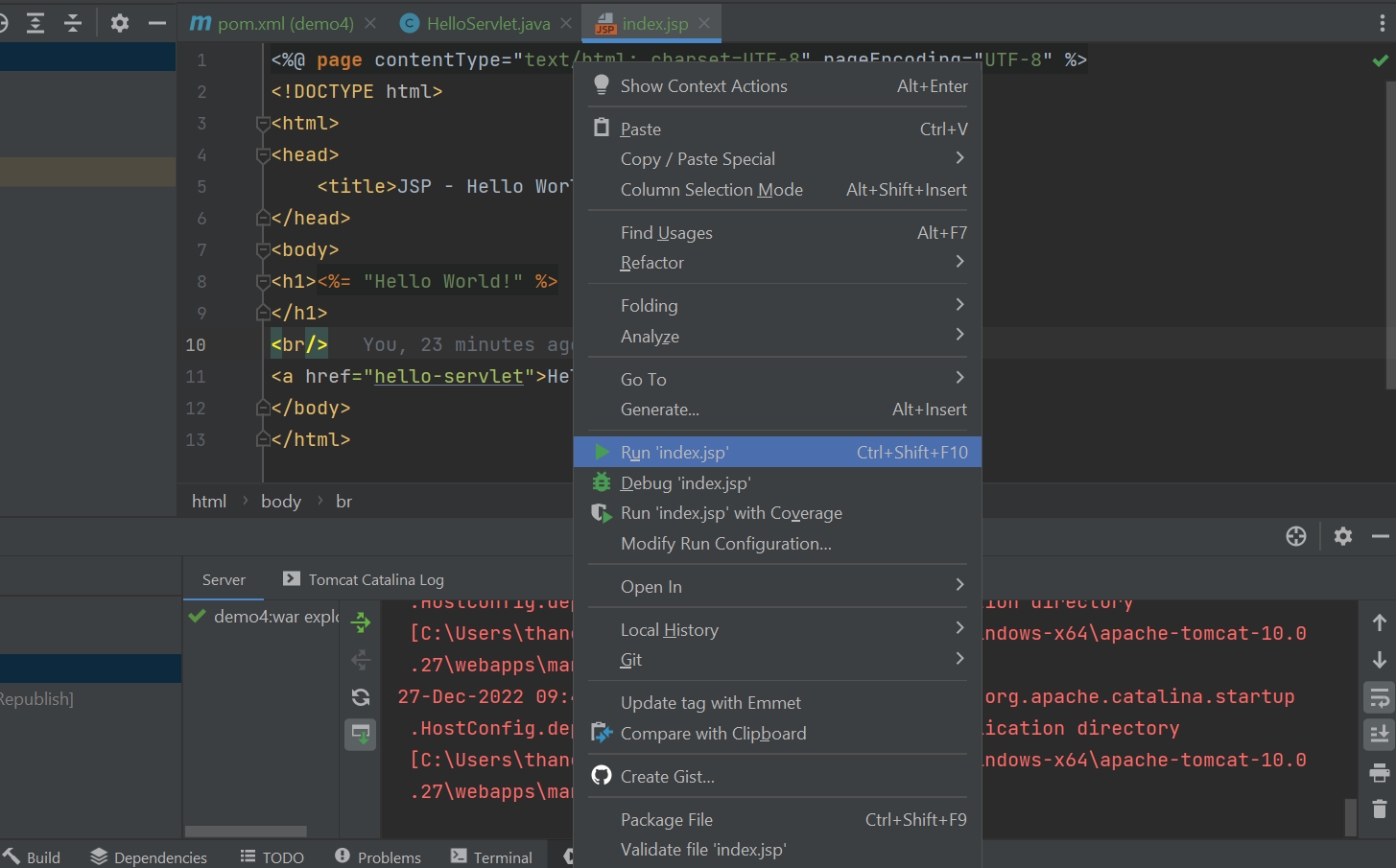Screen dimensions: 1396x868
Task: Run 'index.jsp' from context menu
Action: (x=777, y=452)
